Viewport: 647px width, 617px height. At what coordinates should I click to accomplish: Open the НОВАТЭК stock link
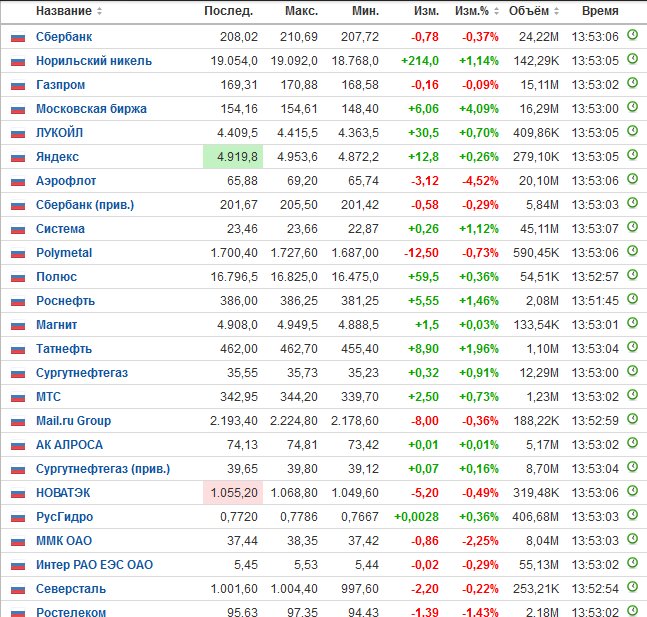[x=63, y=493]
